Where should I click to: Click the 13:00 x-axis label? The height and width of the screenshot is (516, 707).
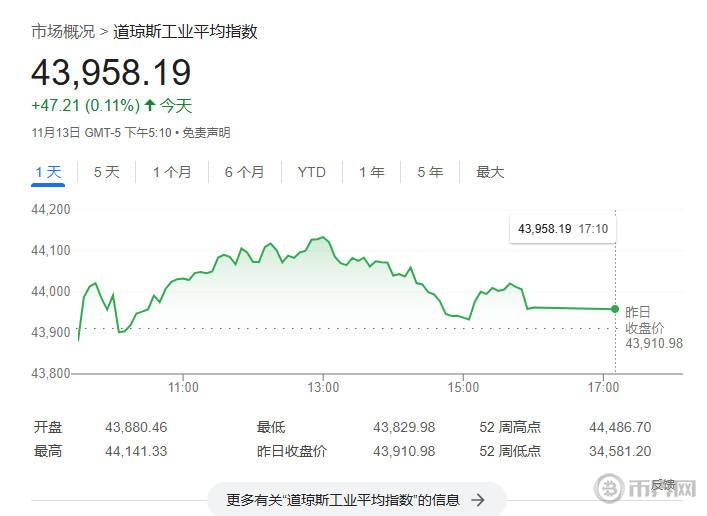point(323,387)
